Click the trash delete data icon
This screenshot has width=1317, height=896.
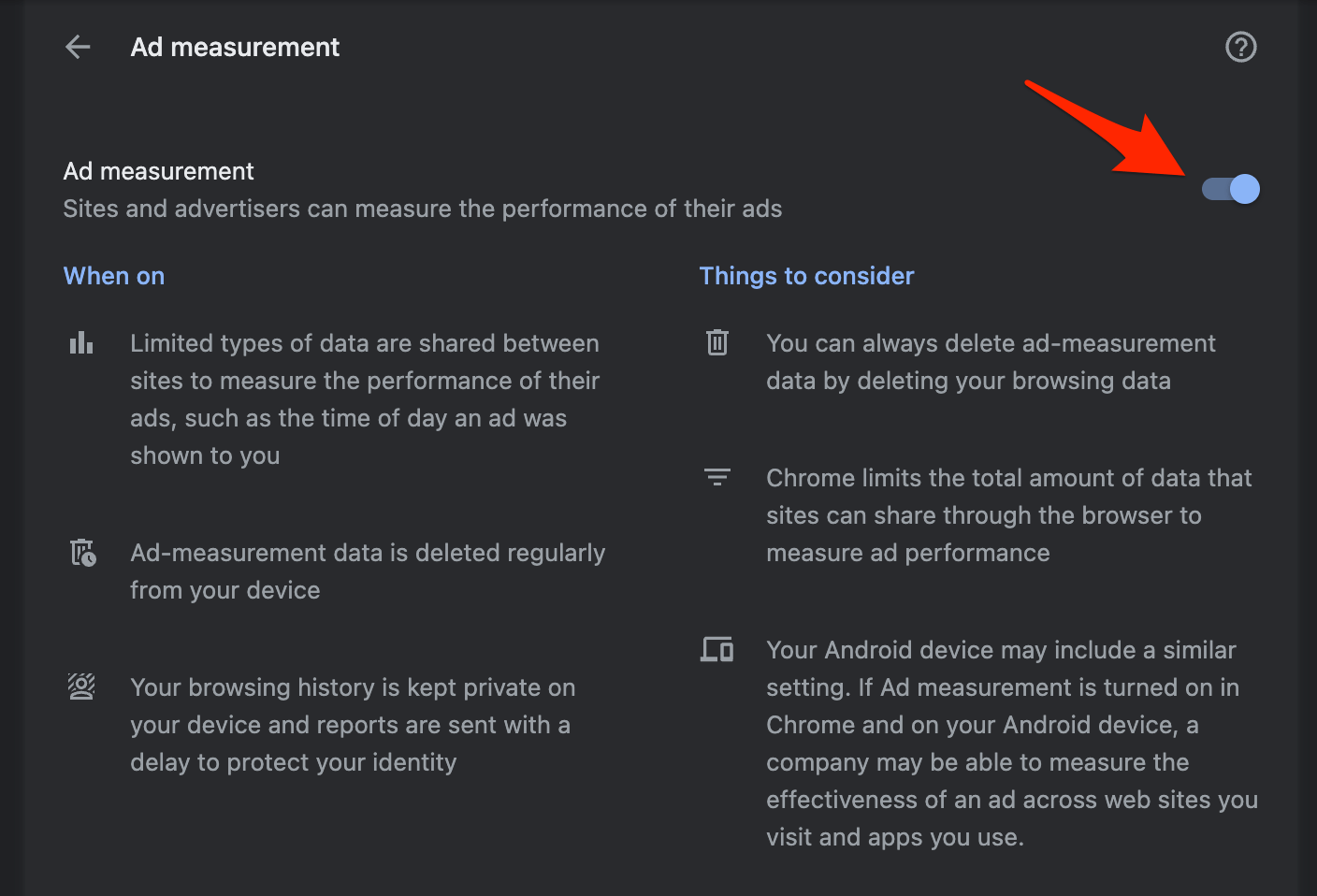coord(717,342)
